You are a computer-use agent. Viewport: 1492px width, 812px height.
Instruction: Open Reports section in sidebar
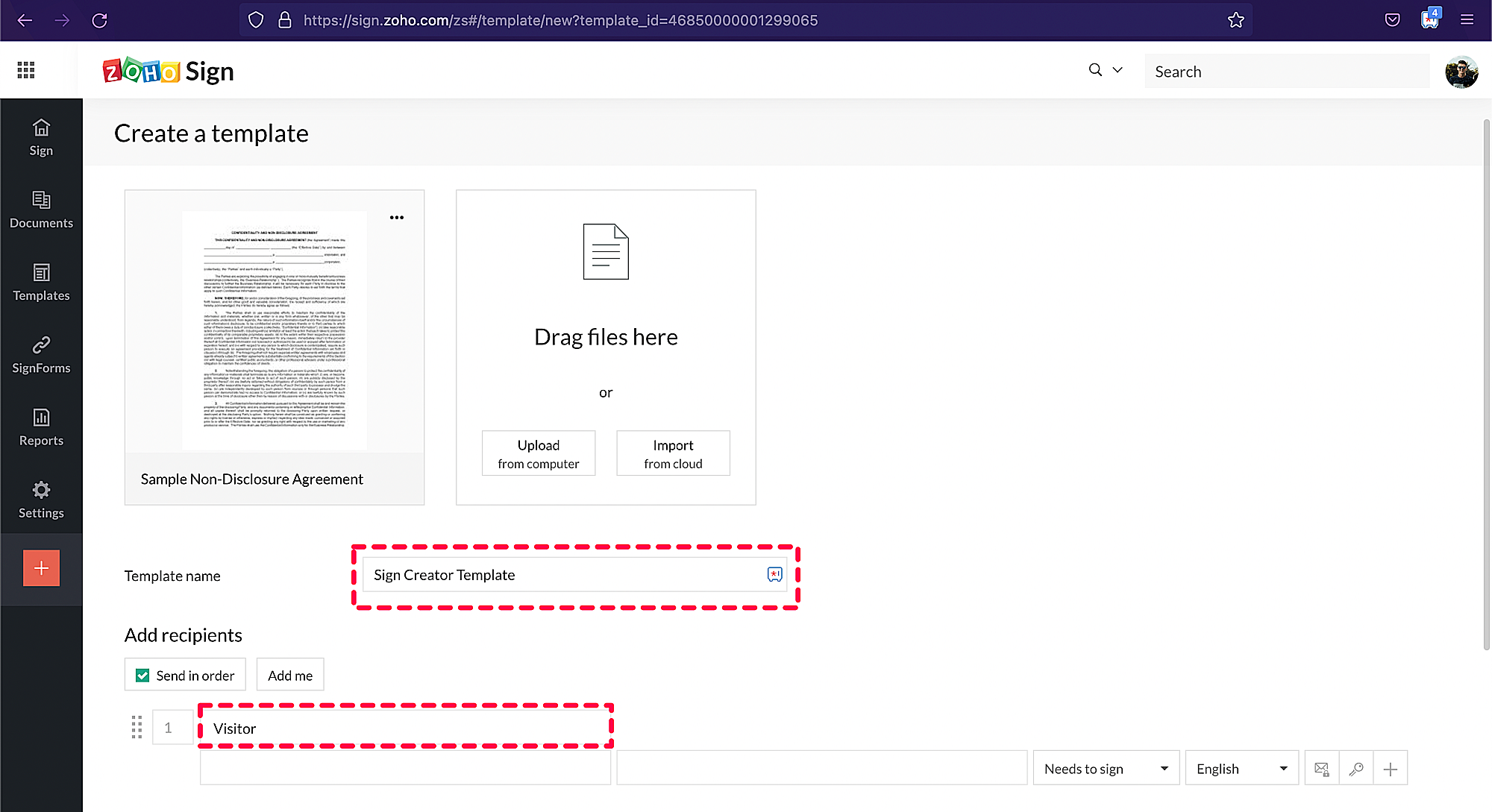click(x=41, y=427)
